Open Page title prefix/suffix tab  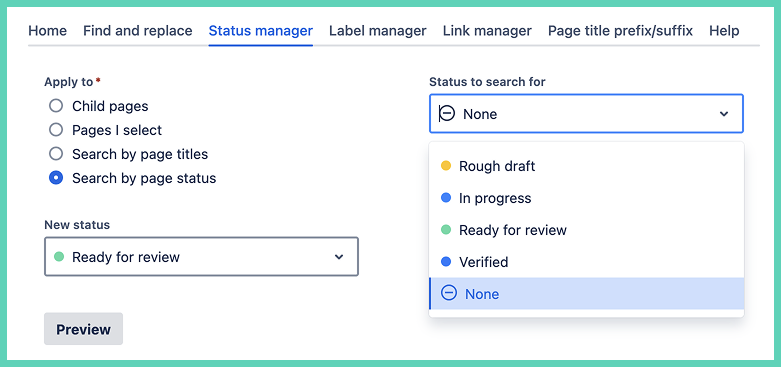[620, 31]
